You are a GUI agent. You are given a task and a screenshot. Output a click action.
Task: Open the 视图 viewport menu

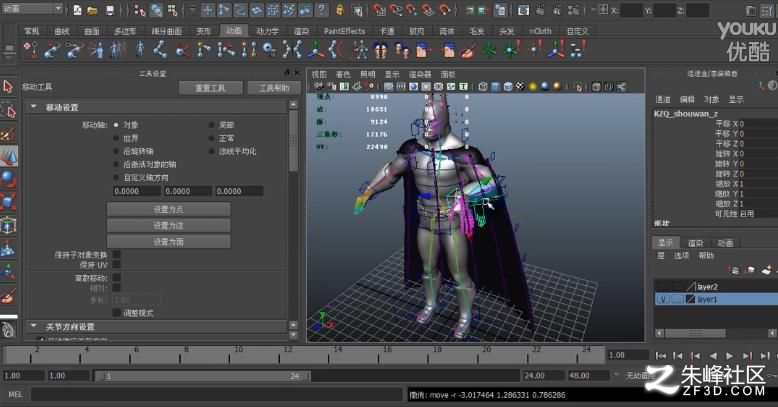pyautogui.click(x=319, y=74)
